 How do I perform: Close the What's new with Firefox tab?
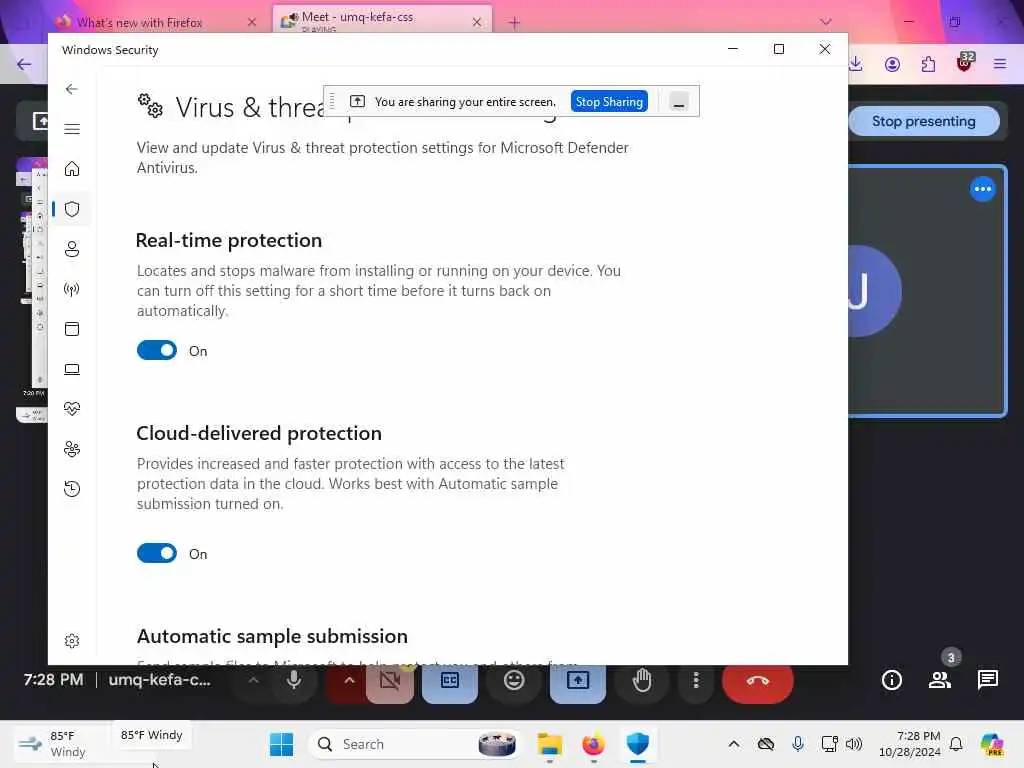coord(252,22)
